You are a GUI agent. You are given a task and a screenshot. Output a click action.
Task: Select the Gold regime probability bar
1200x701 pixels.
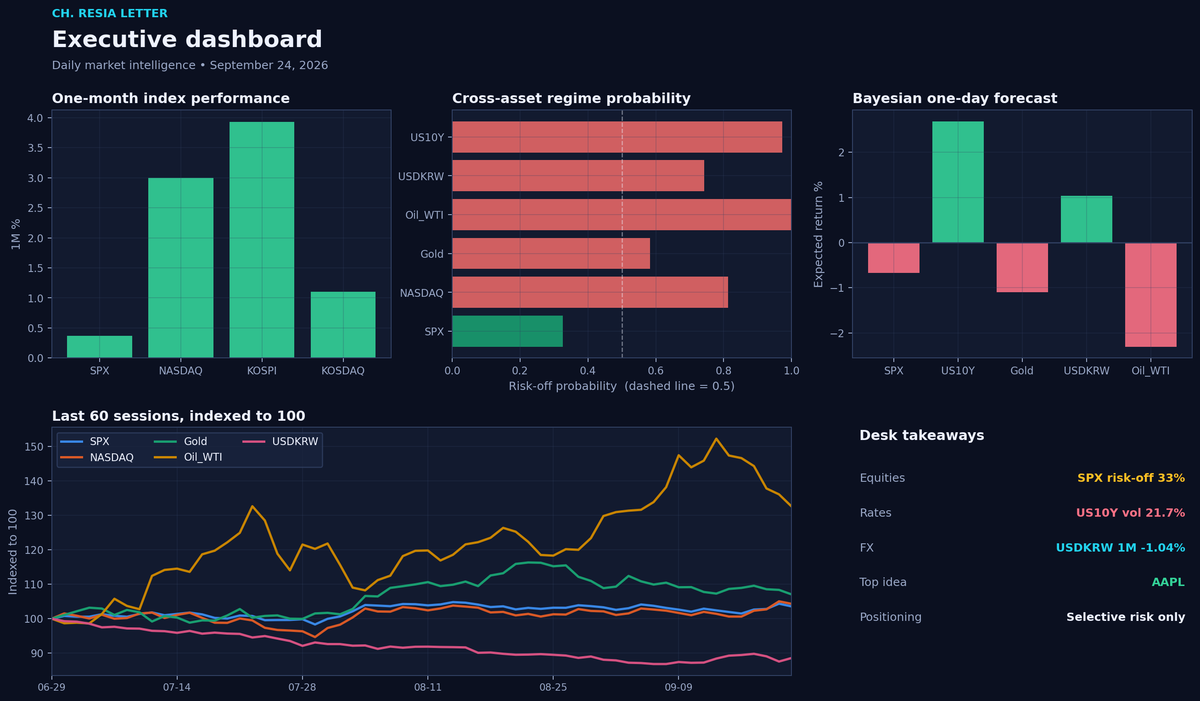(x=551, y=254)
